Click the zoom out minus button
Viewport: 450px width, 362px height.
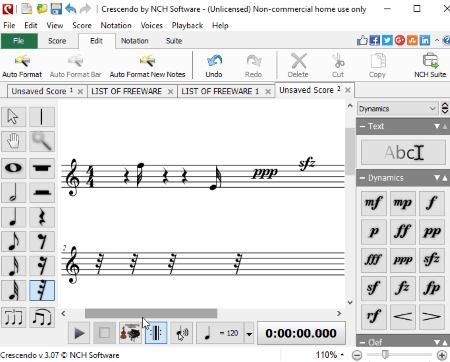coord(357,355)
